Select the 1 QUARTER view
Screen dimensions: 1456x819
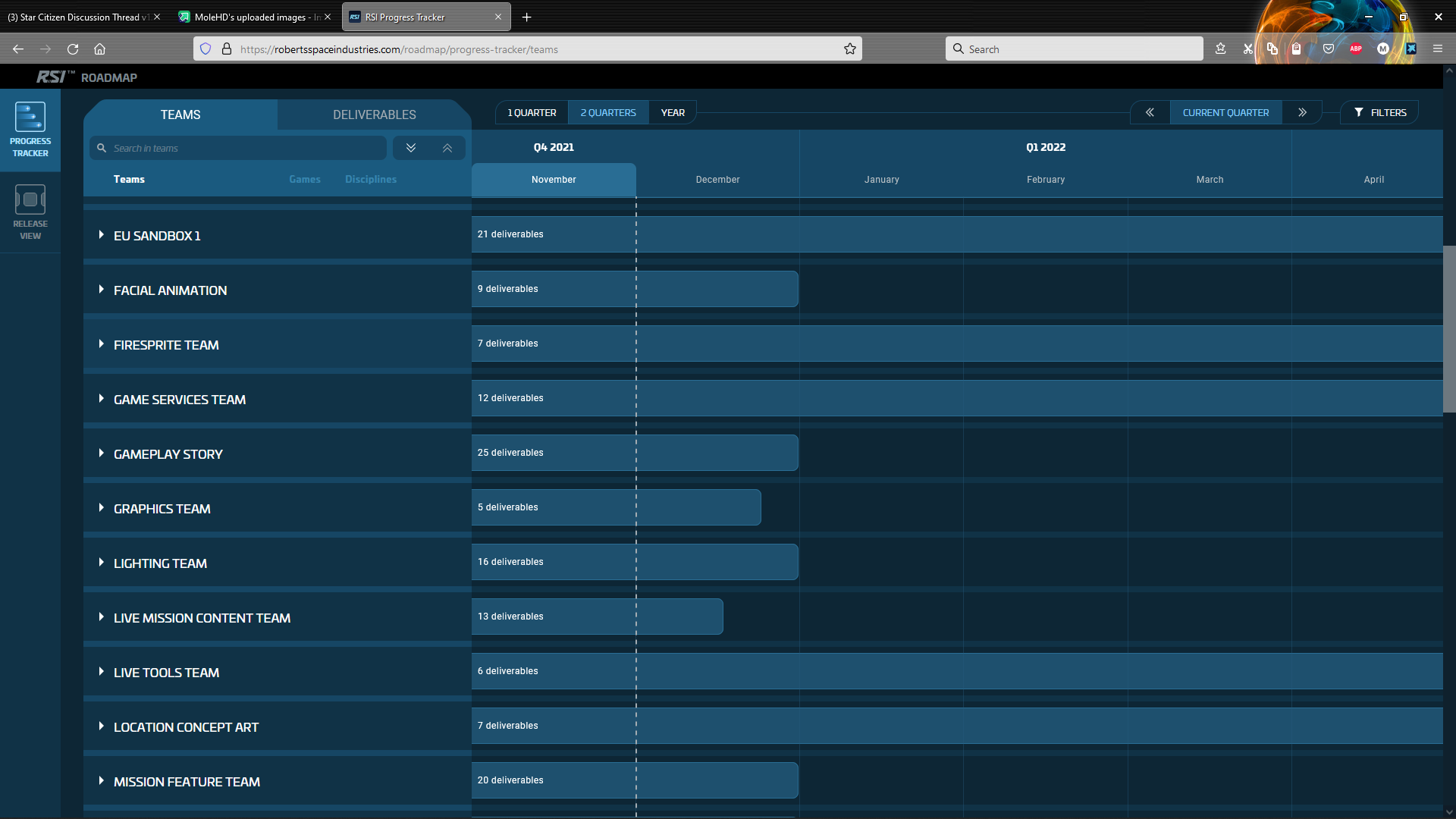coord(532,112)
